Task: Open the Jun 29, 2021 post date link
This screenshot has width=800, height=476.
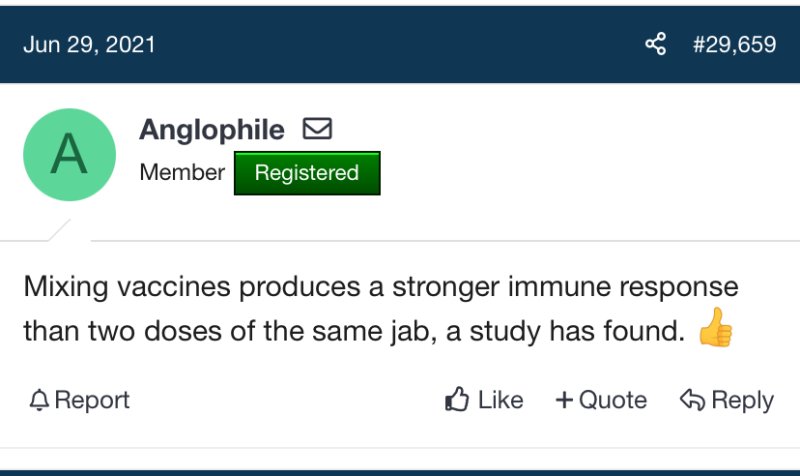Action: click(89, 46)
